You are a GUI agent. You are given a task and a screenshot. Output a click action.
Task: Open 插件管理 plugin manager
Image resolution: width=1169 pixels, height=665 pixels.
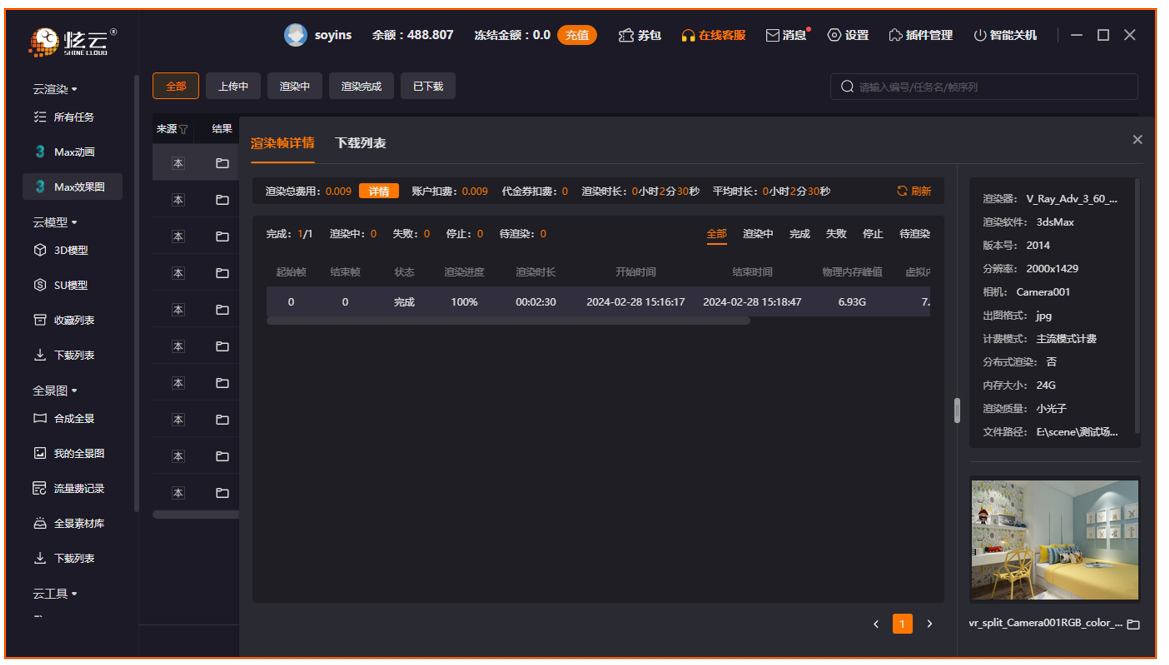pyautogui.click(x=895, y=35)
